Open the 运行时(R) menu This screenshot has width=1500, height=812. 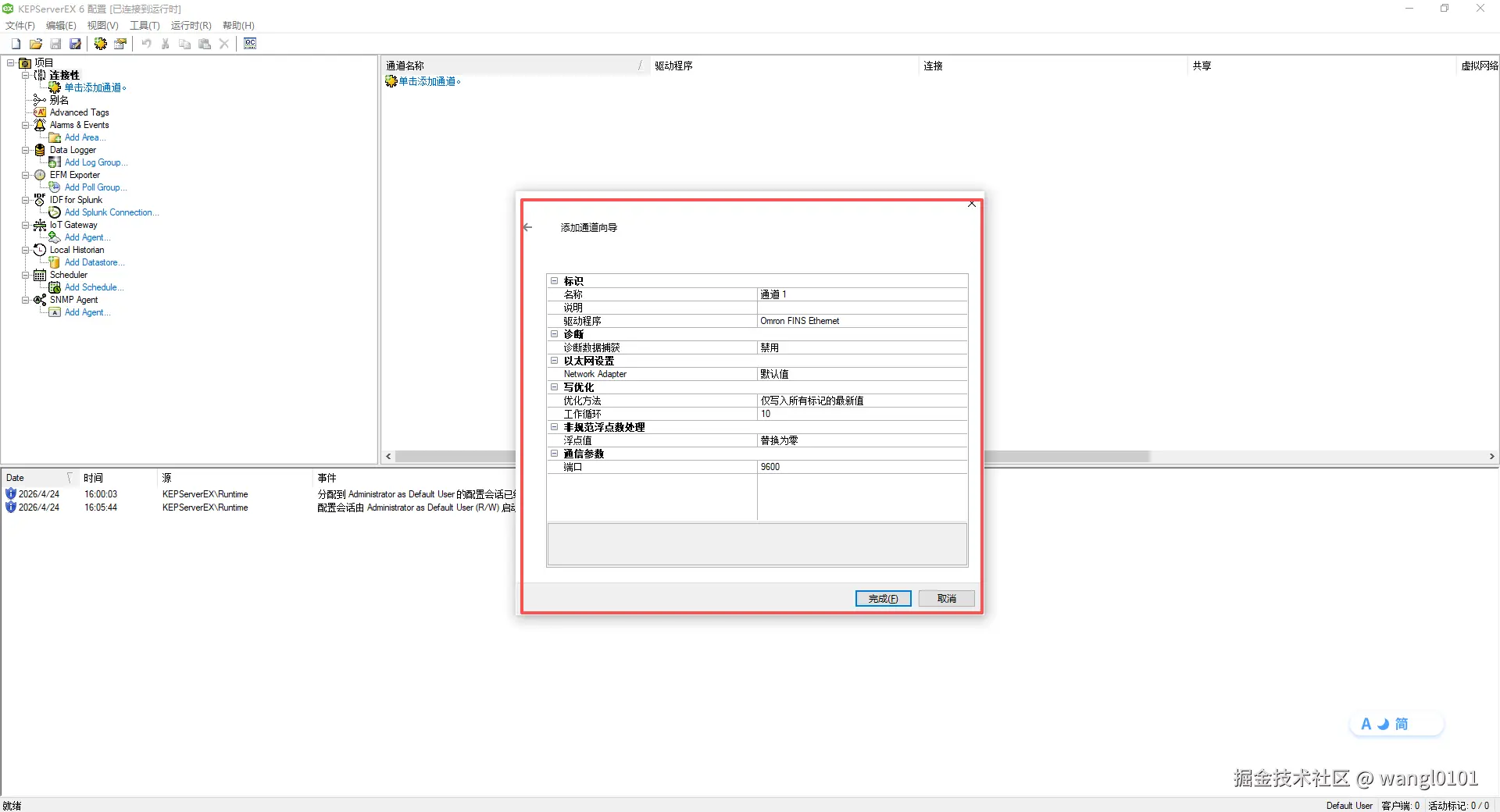(191, 26)
